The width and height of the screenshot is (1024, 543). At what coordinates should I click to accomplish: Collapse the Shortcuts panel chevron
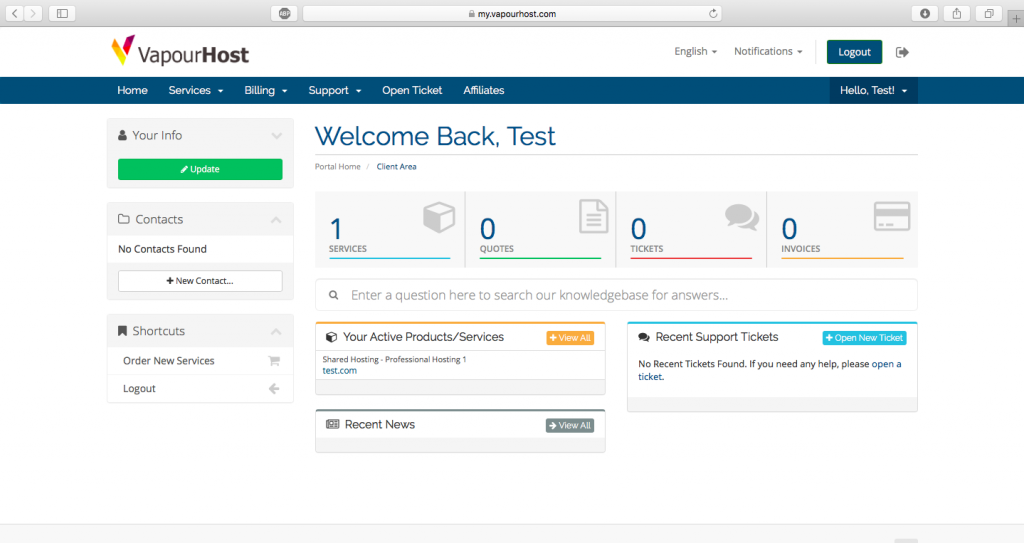[276, 331]
